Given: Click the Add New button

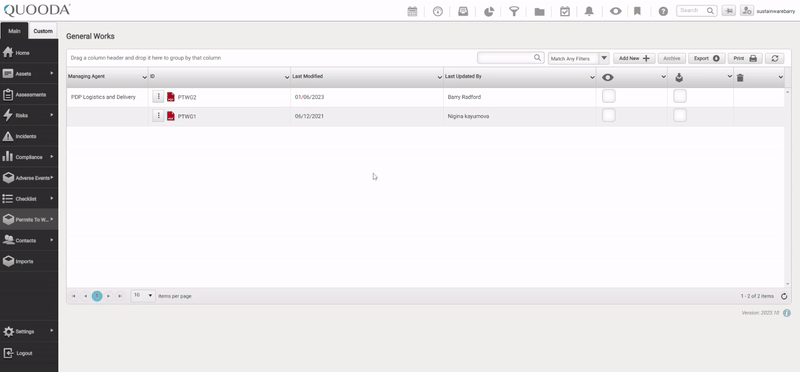Looking at the screenshot, I should pos(634,58).
